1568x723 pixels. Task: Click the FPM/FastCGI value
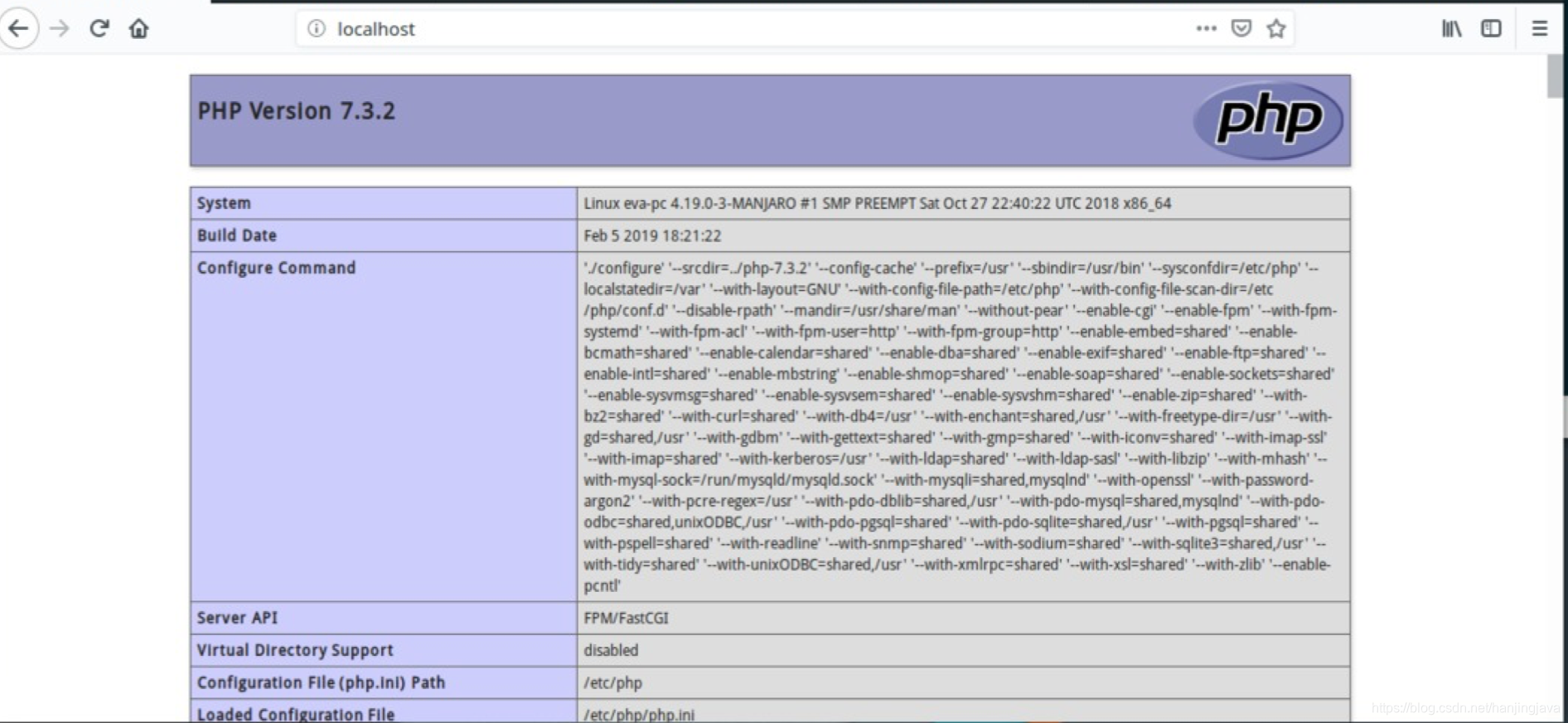coord(626,618)
